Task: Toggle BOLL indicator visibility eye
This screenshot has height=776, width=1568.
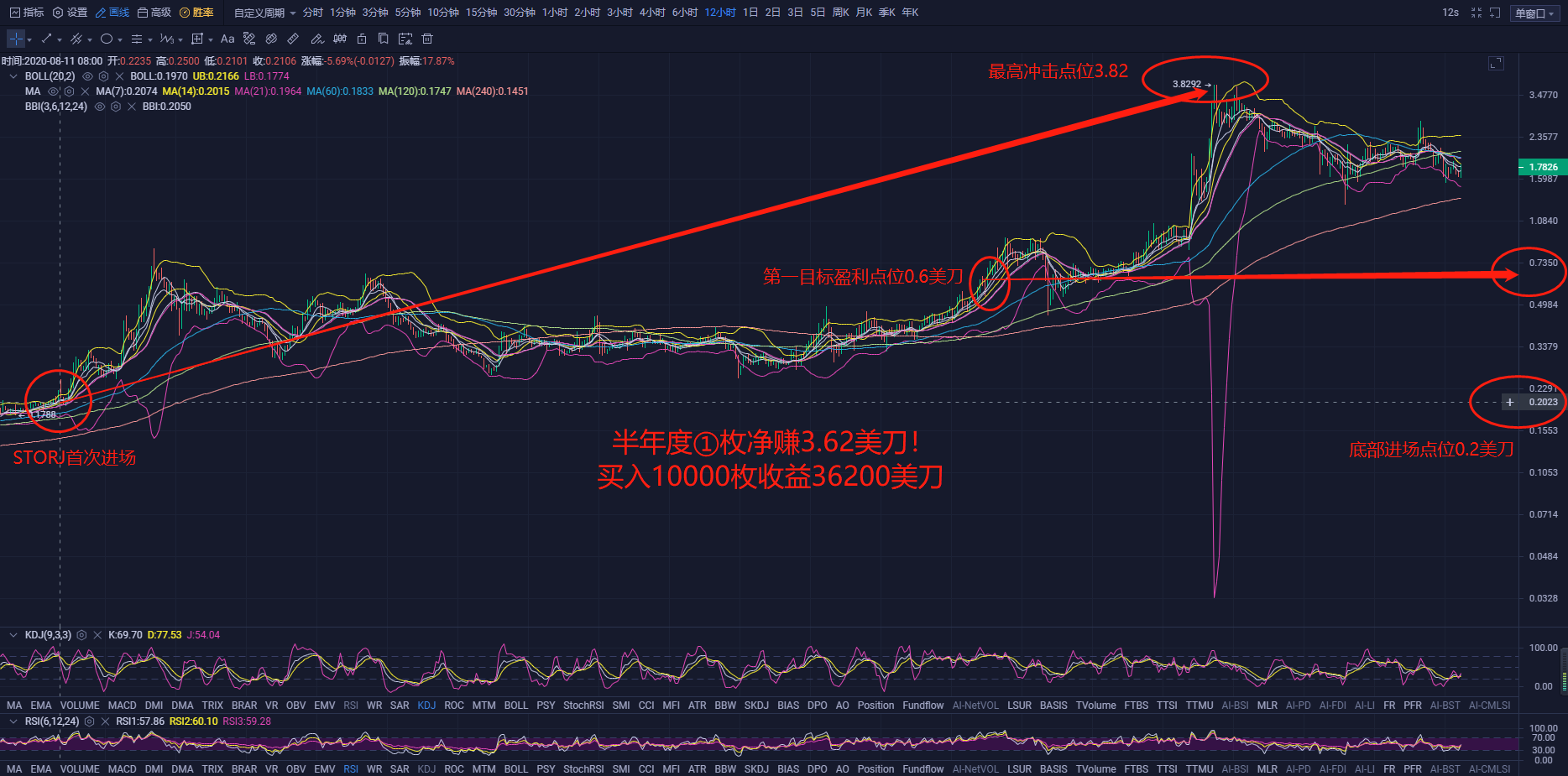Action: tap(87, 76)
